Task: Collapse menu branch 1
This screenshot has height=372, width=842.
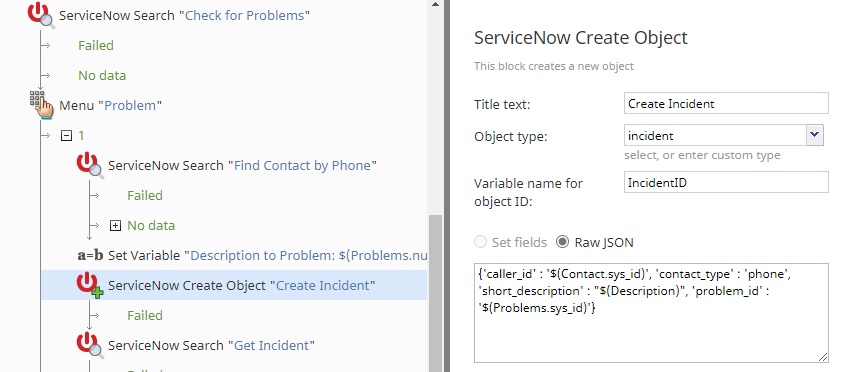Action: click(66, 136)
